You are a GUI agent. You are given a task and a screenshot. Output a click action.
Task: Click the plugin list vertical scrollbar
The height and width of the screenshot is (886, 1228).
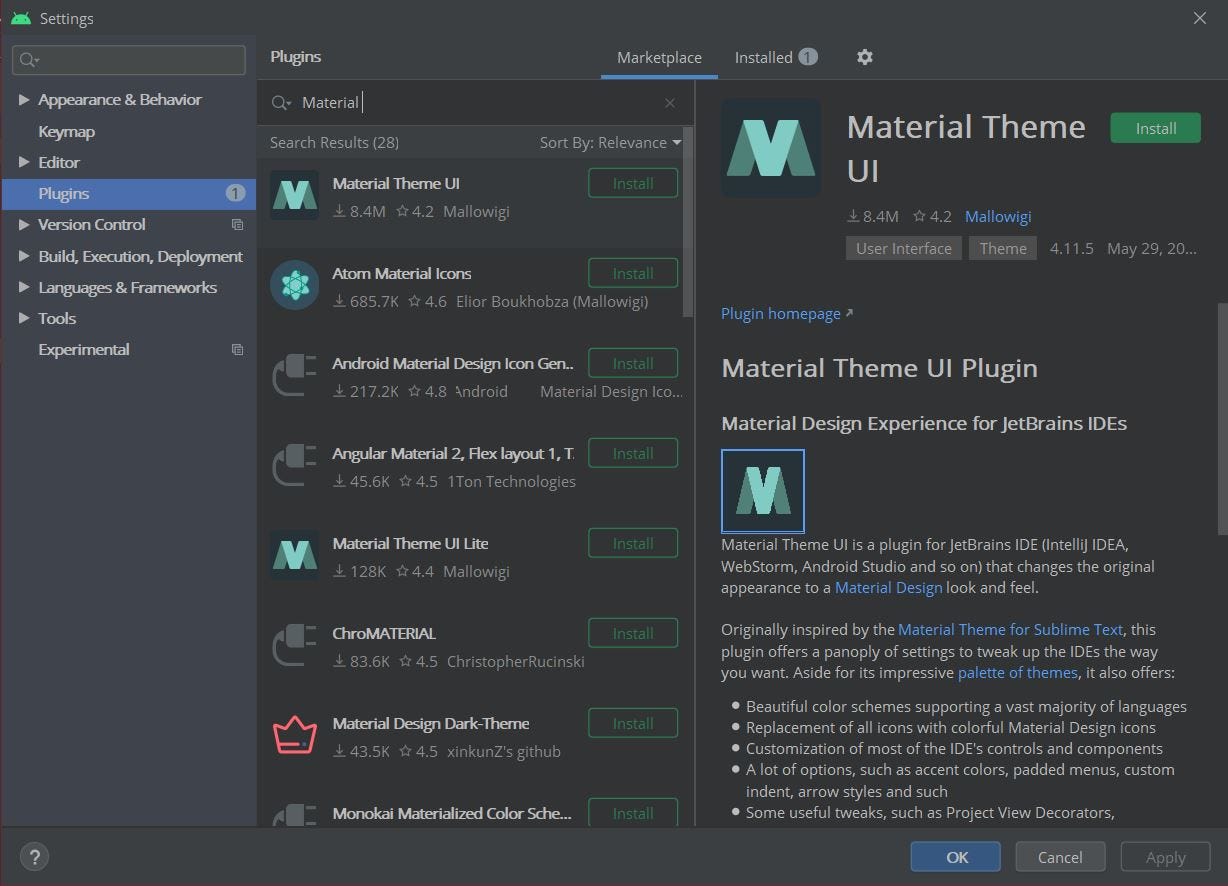(688, 222)
